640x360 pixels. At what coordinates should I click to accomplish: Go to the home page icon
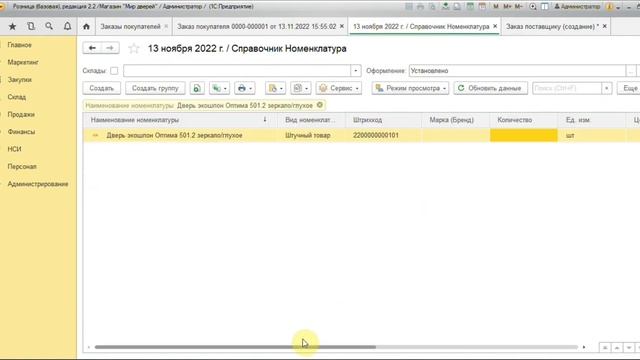tap(86, 27)
